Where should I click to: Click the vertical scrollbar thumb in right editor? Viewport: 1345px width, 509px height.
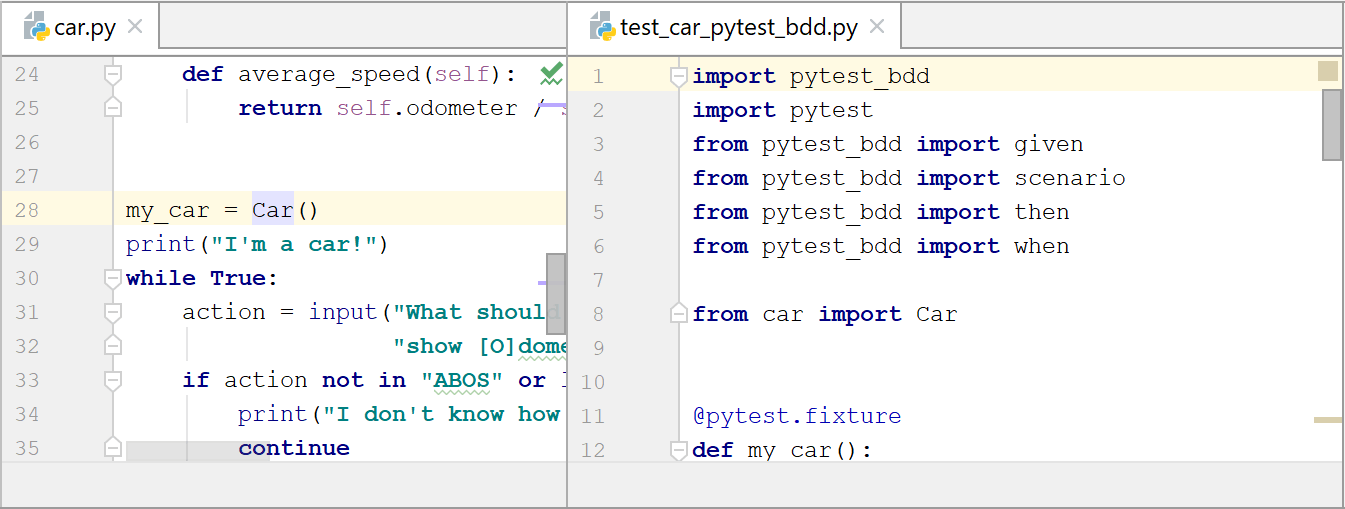click(1332, 124)
